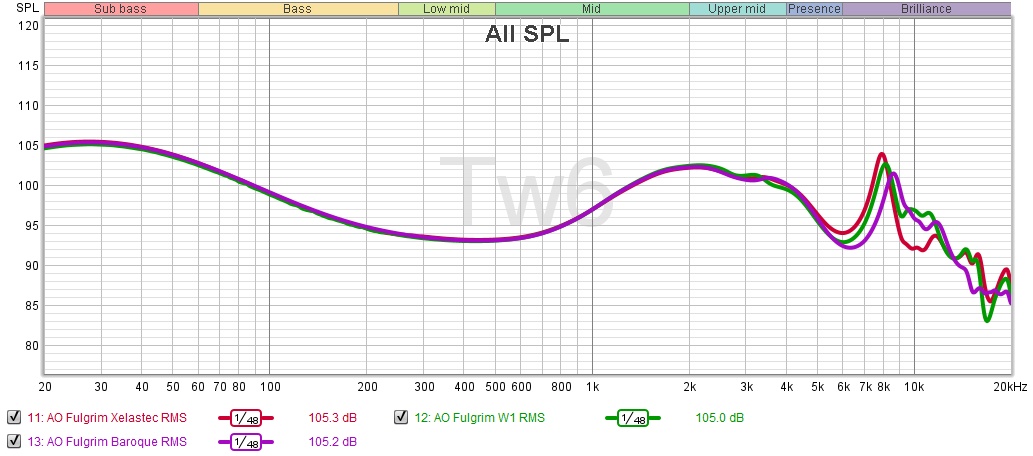Viewport: 1033px width, 456px height.
Task: Choose the Mid frequency band header
Action: 591,9
